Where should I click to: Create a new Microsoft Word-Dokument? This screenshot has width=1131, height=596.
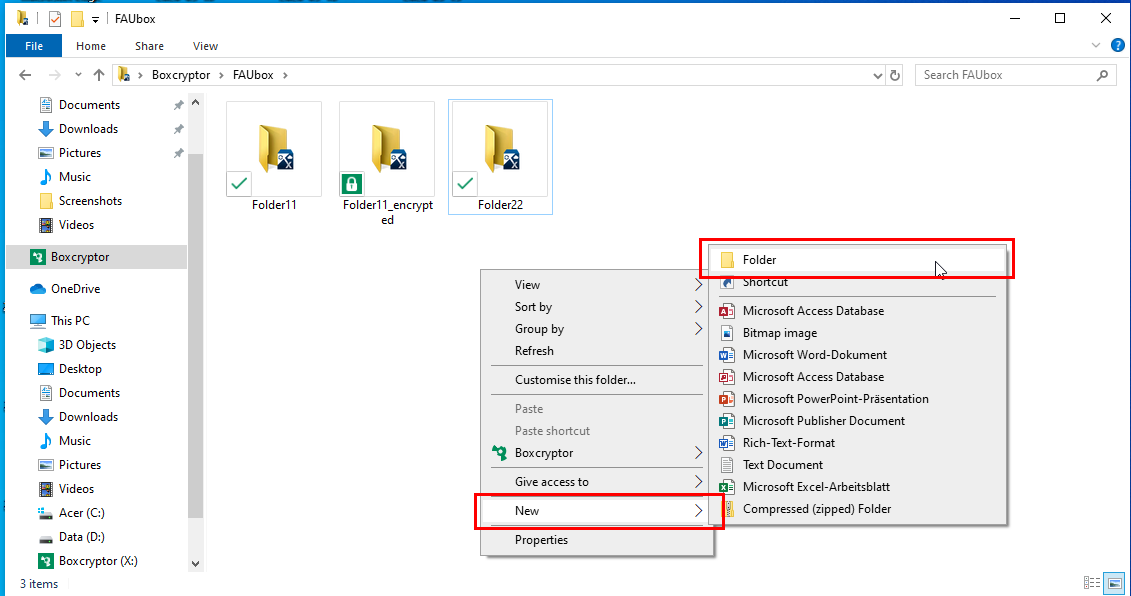tap(858, 355)
